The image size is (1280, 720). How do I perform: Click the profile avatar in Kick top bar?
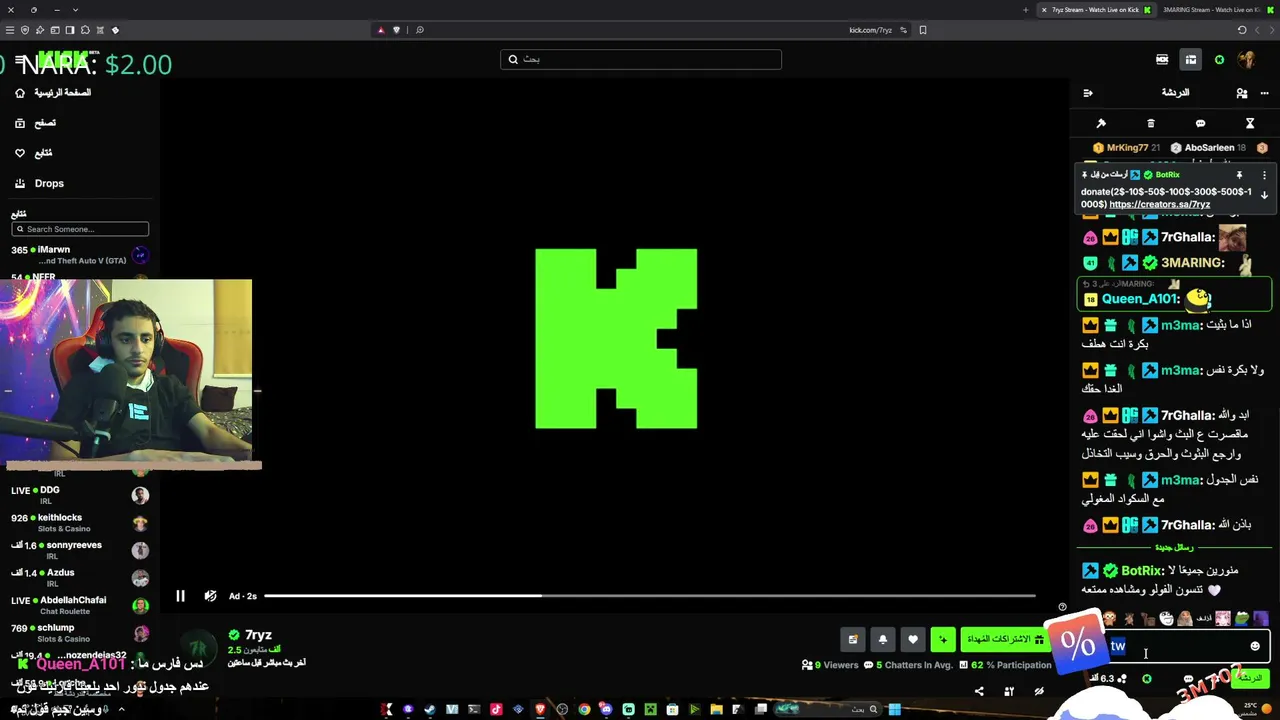[x=1247, y=60]
